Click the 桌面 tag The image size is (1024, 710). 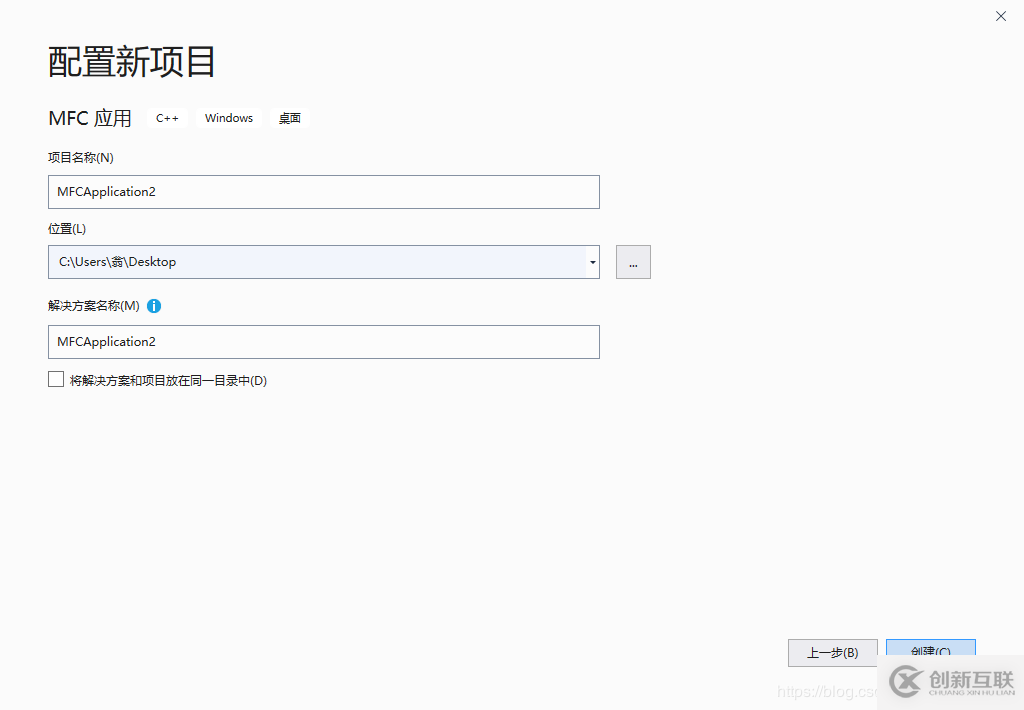pyautogui.click(x=289, y=118)
